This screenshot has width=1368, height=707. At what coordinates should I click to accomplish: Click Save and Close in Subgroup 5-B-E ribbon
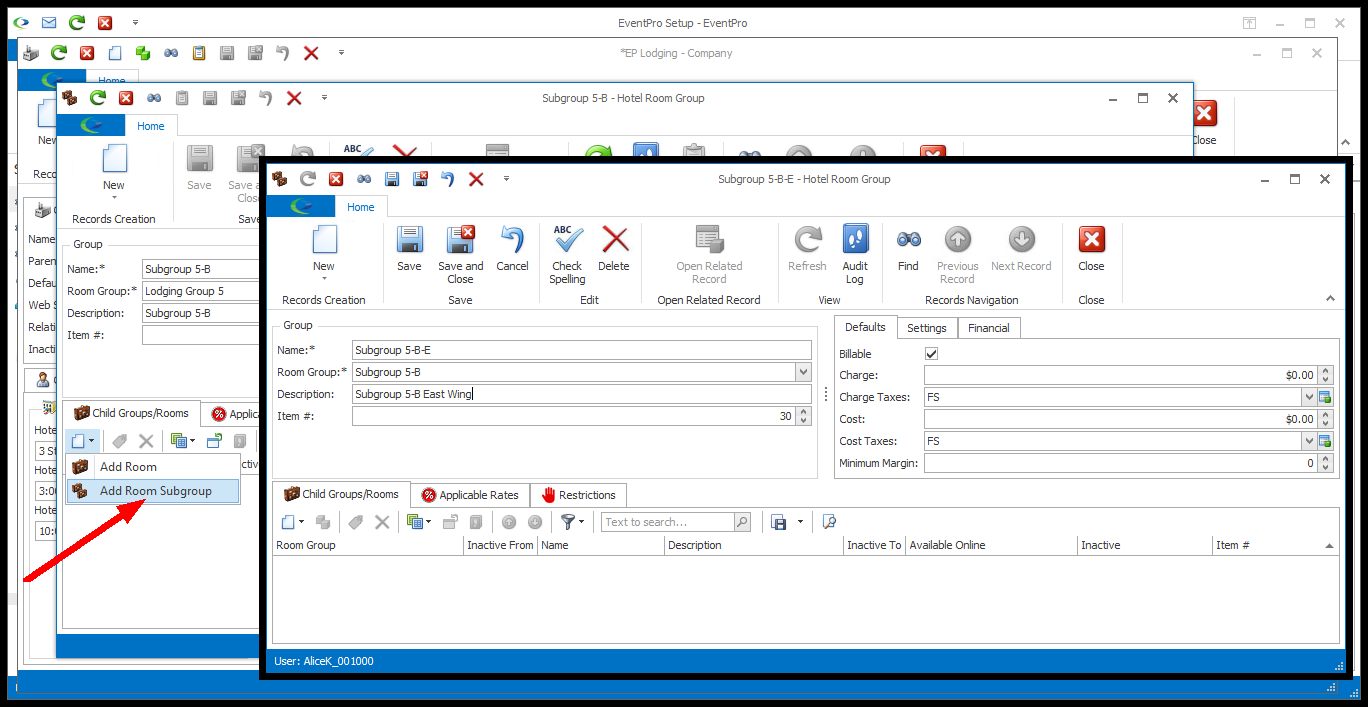pos(460,254)
